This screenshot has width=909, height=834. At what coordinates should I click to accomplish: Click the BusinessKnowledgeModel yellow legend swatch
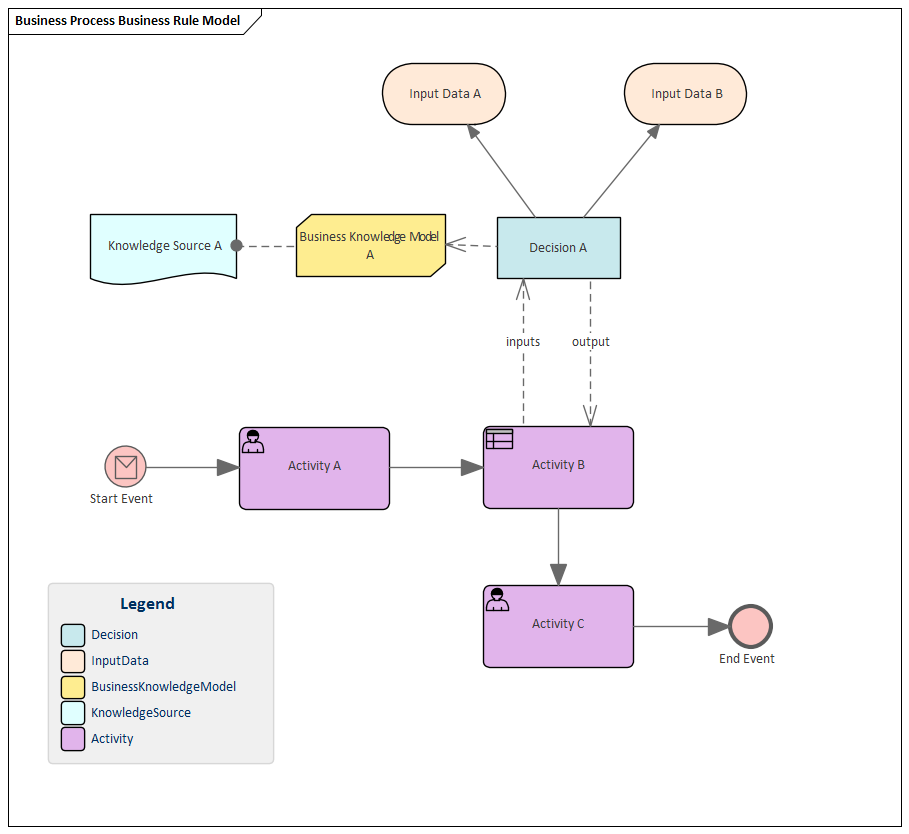73,687
